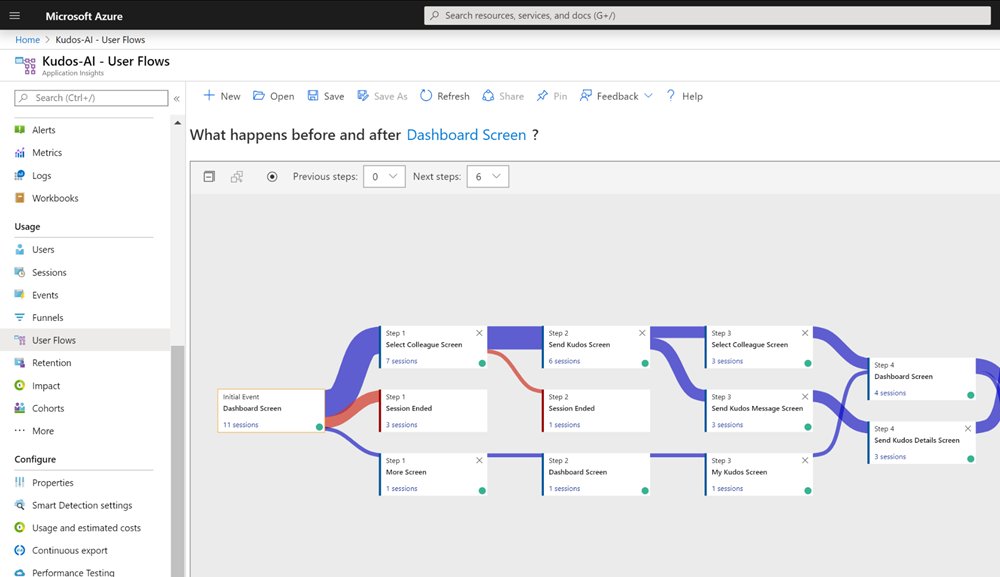The height and width of the screenshot is (577, 1000).
Task: Open the Azure hamburger menu
Action: (x=15, y=15)
